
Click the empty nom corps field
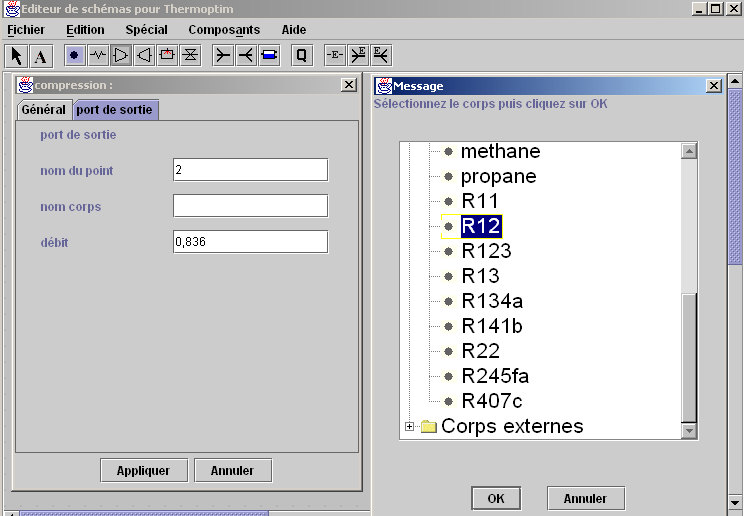251,206
